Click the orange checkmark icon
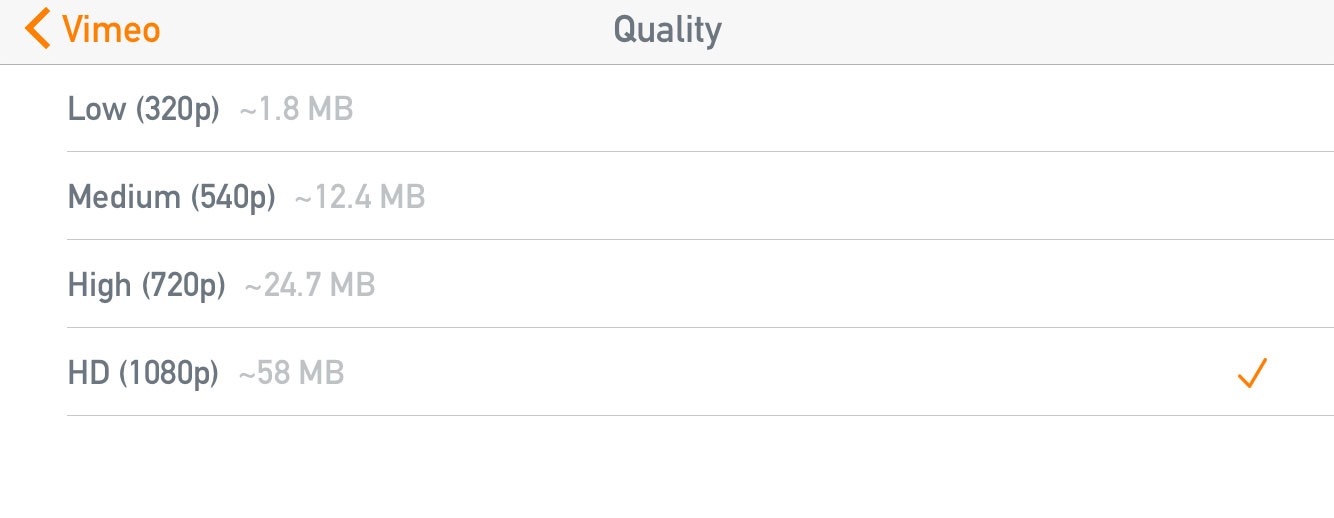Image resolution: width=1334 pixels, height=518 pixels. point(1252,373)
